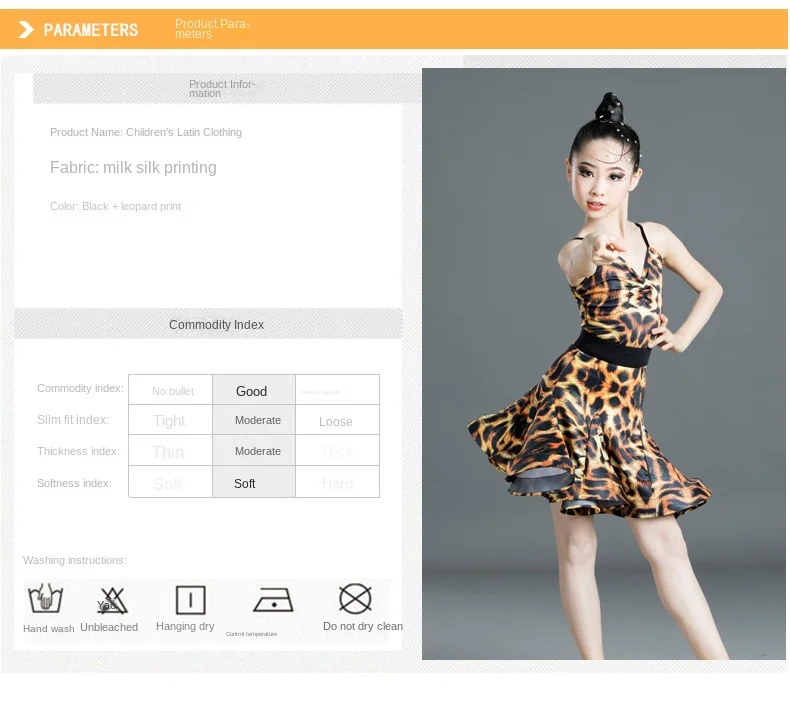Click the 'Softness index:' row label
This screenshot has width=790, height=710.
click(x=74, y=483)
